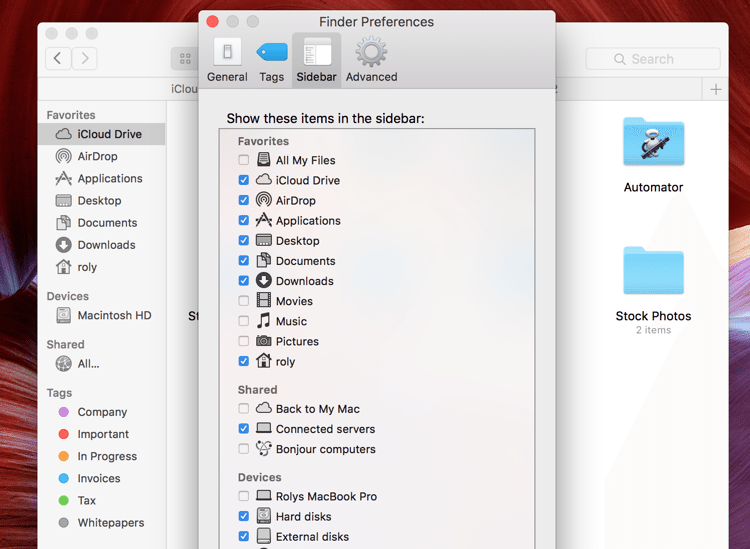Image resolution: width=750 pixels, height=549 pixels.
Task: Click the External disks drive icon
Action: click(x=264, y=536)
